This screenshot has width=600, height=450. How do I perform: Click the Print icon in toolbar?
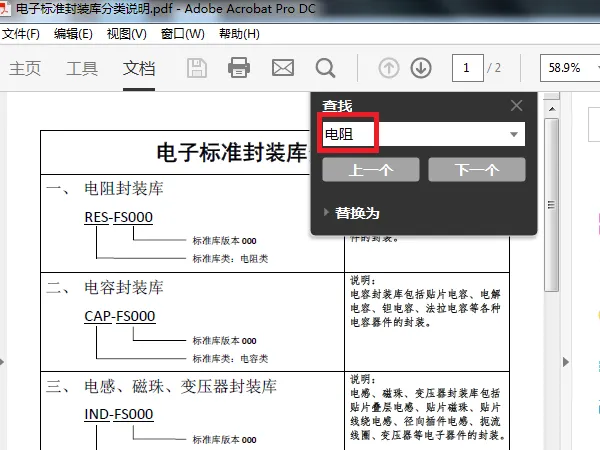(239, 68)
